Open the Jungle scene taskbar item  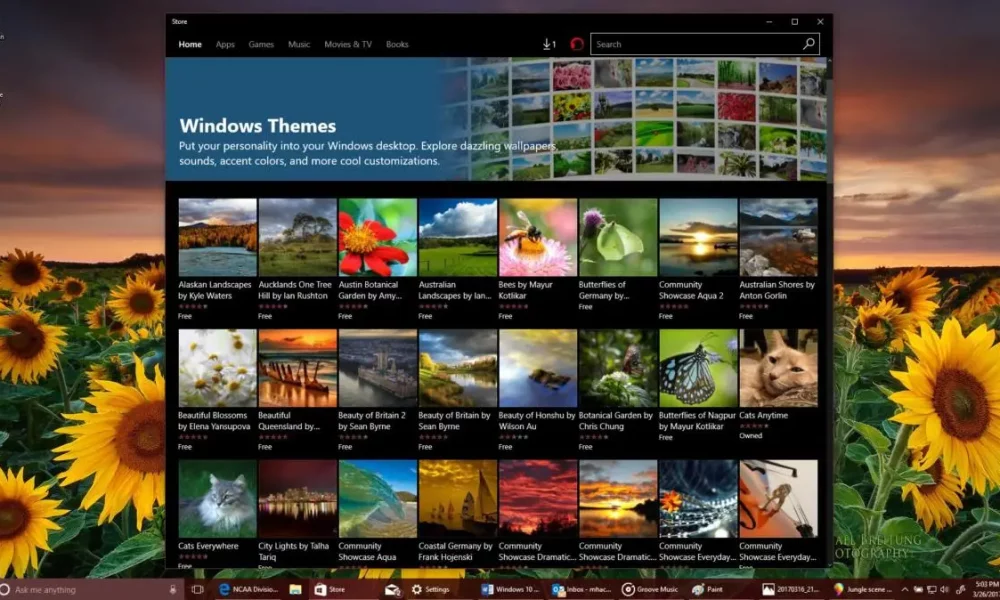[862, 589]
